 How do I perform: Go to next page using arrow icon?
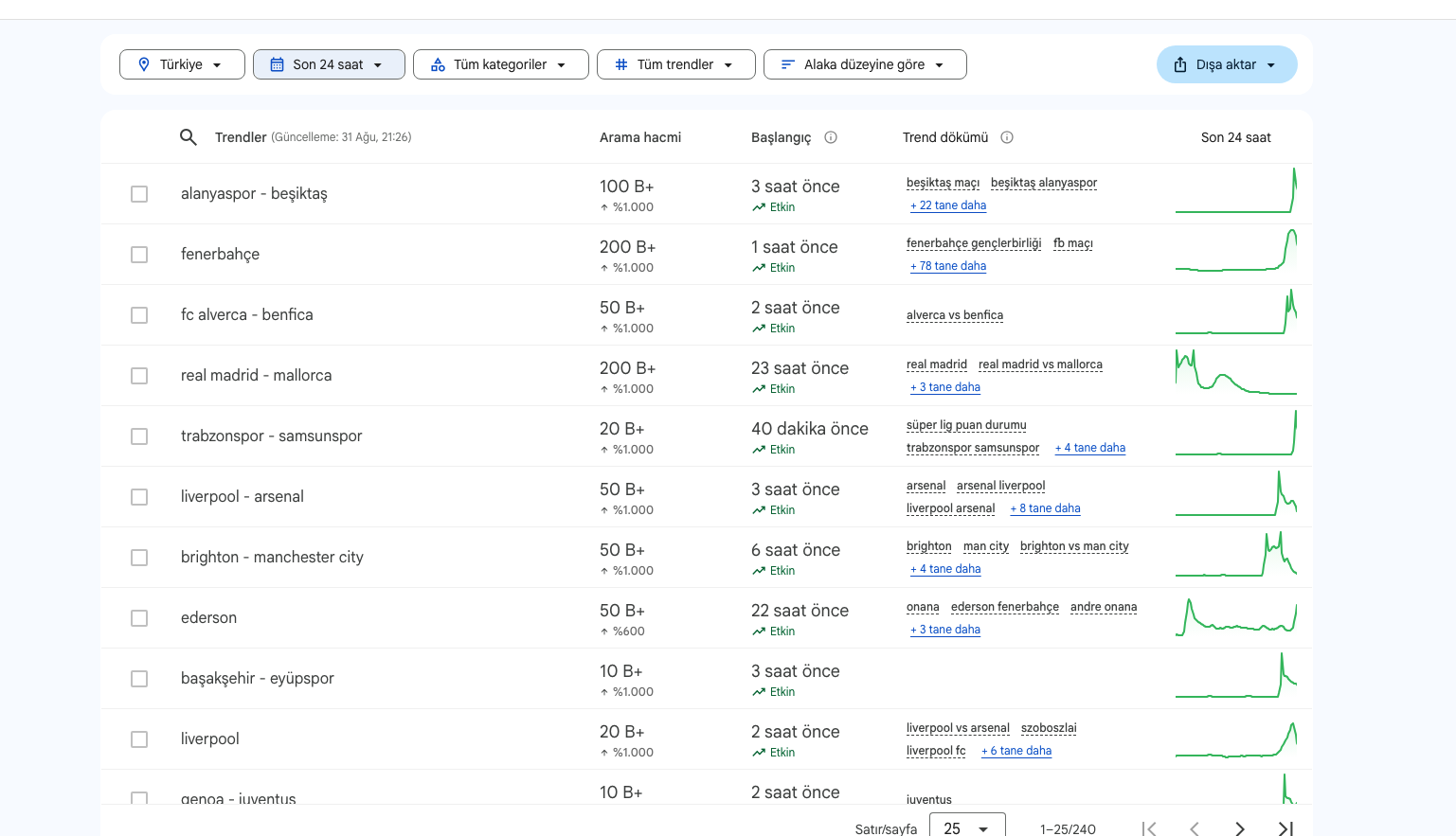click(x=1239, y=827)
